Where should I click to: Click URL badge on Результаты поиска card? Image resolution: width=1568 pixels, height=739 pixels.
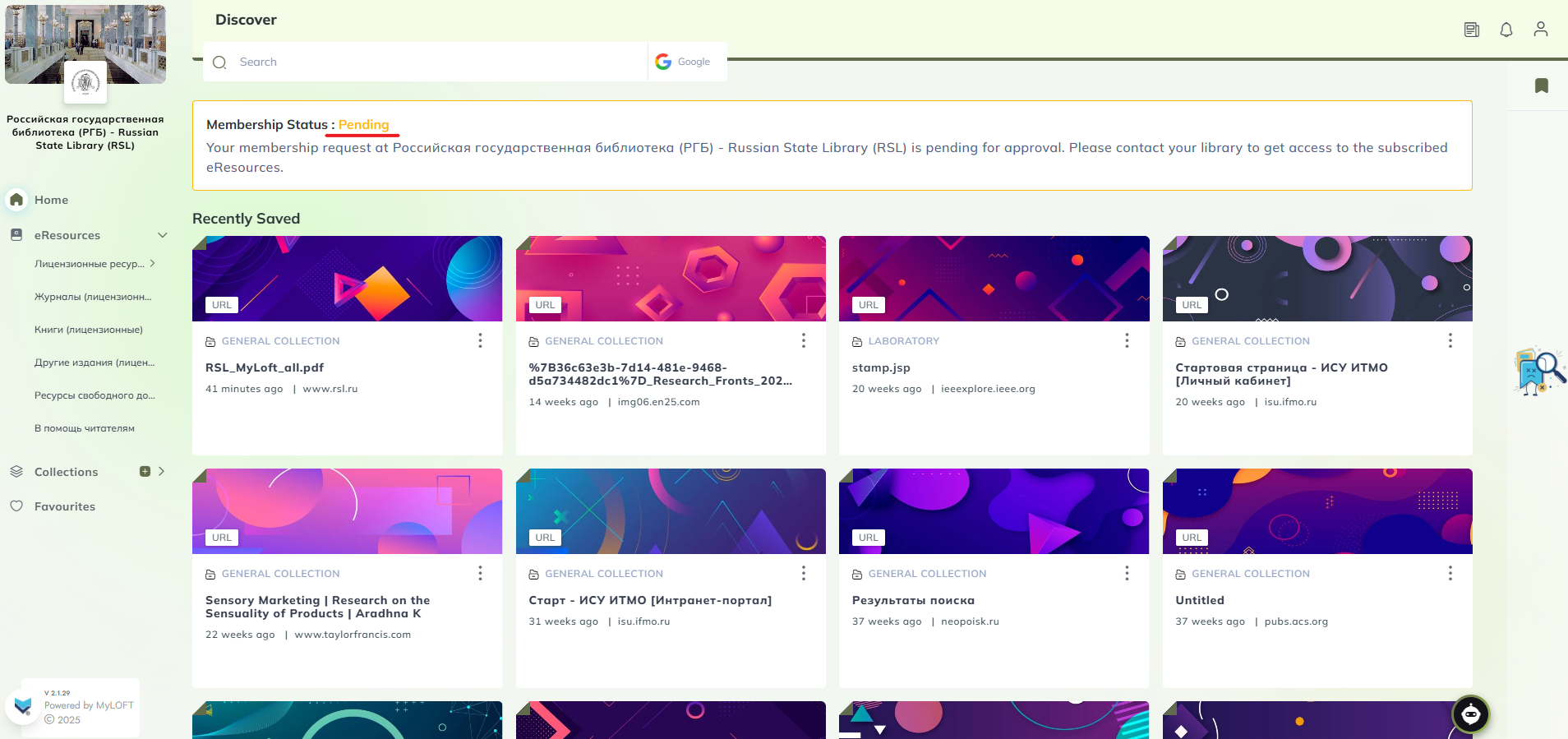pos(869,538)
